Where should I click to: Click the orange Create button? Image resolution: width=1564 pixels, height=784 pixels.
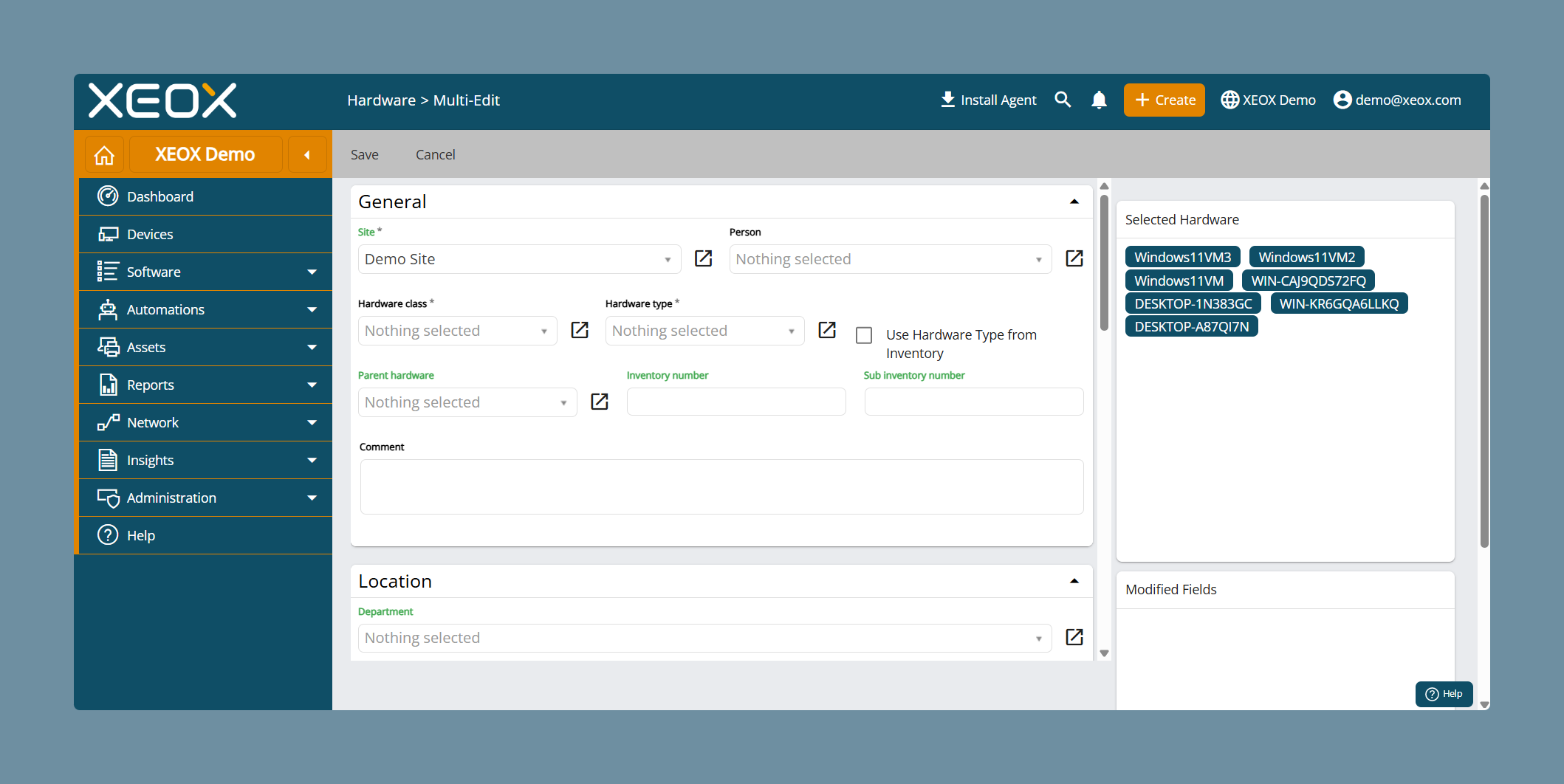pos(1165,100)
